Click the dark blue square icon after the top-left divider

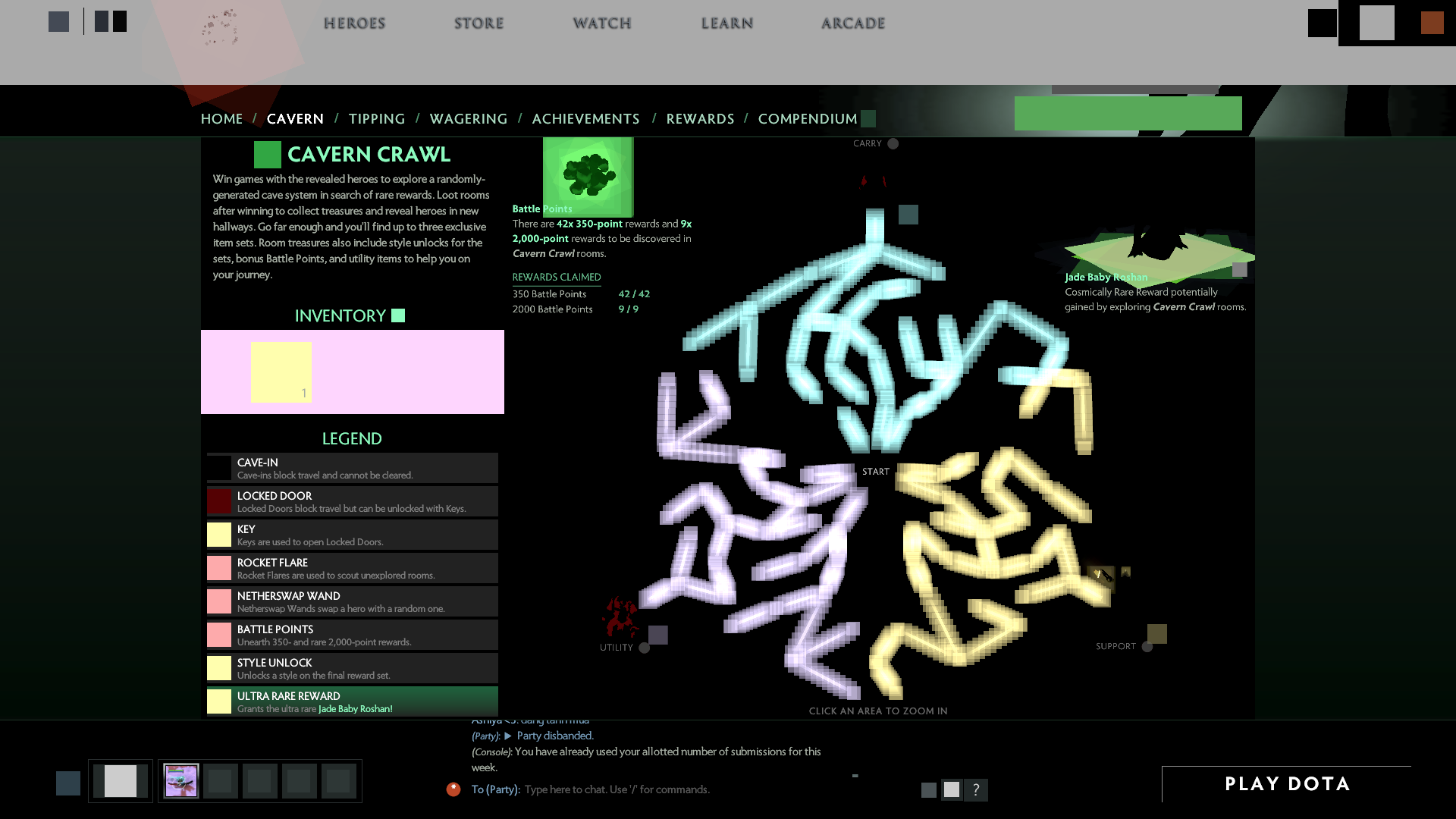(102, 21)
